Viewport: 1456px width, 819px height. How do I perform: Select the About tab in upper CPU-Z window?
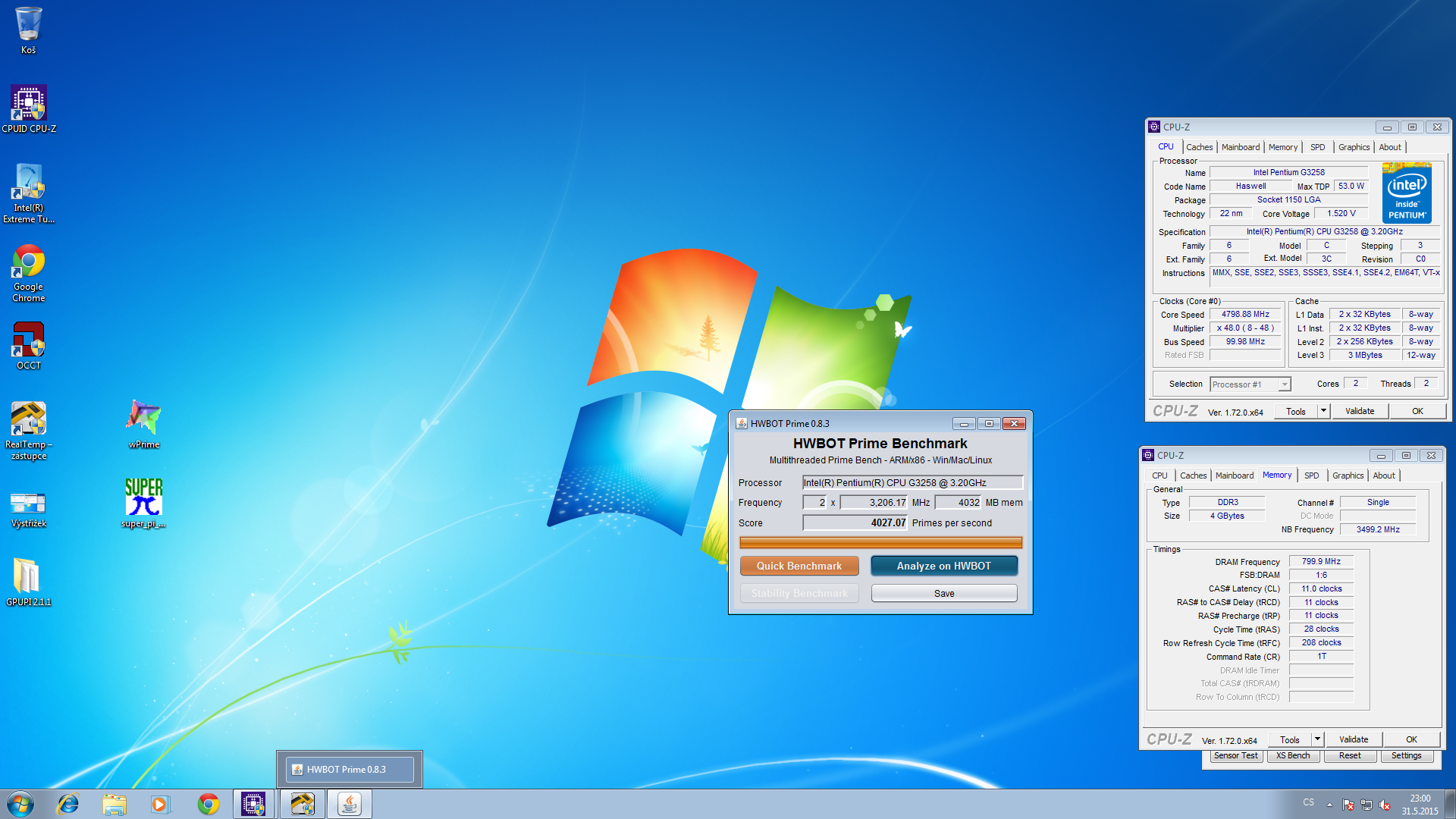pyautogui.click(x=1390, y=147)
